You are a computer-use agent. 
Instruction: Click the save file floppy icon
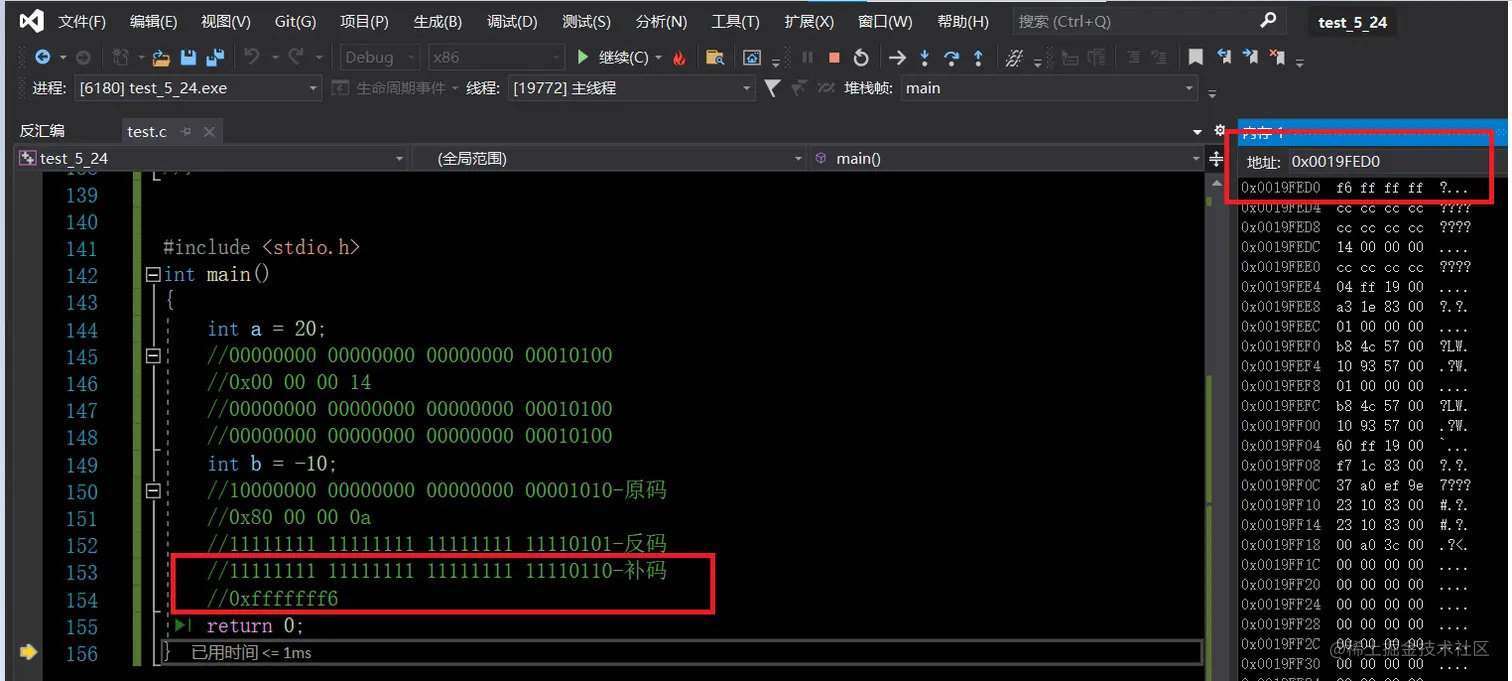(x=187, y=58)
